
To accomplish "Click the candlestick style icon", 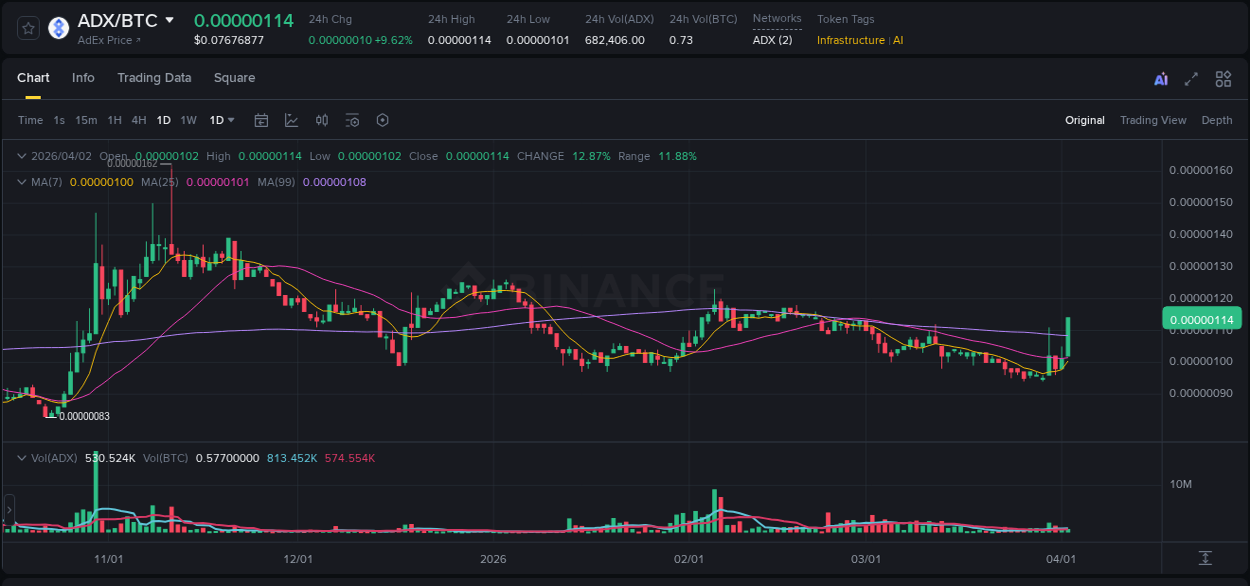I will [x=322, y=120].
